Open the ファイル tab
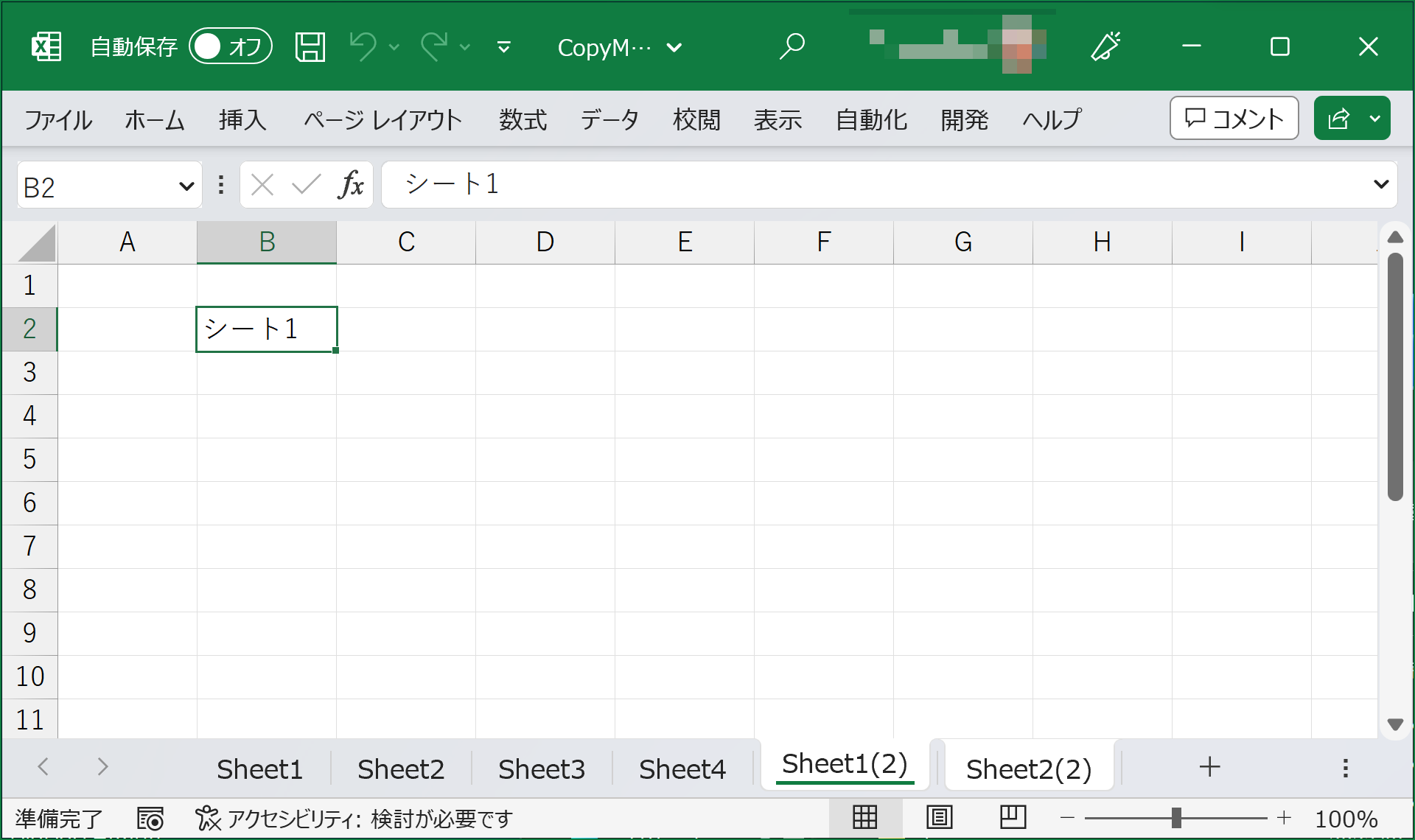The image size is (1415, 840). (58, 119)
